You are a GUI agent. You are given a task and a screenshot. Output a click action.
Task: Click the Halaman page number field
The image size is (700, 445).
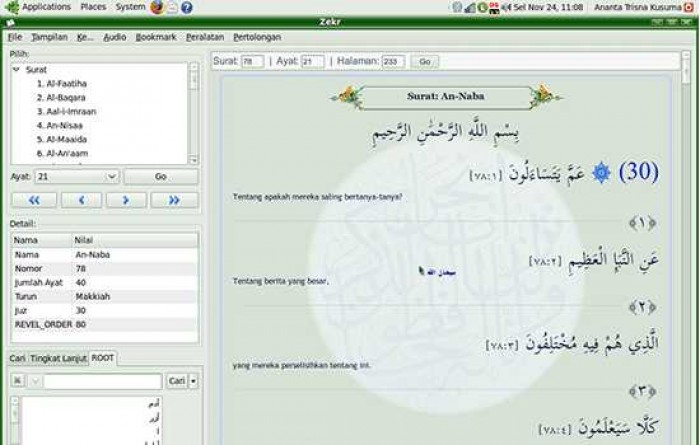(393, 62)
